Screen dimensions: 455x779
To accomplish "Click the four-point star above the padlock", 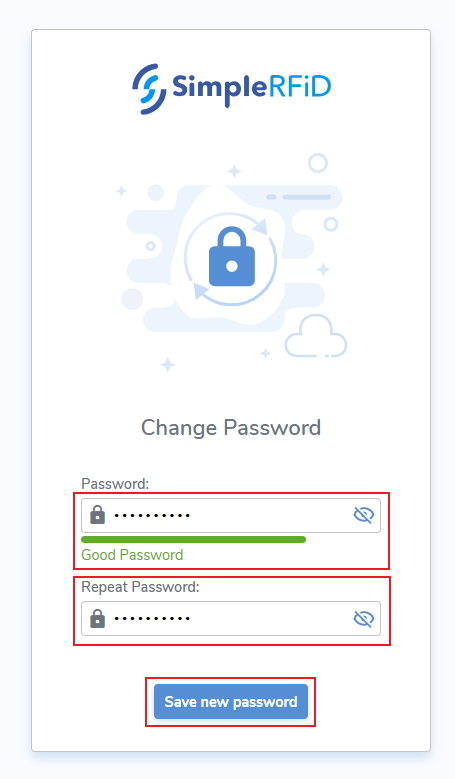I will 234,172.
